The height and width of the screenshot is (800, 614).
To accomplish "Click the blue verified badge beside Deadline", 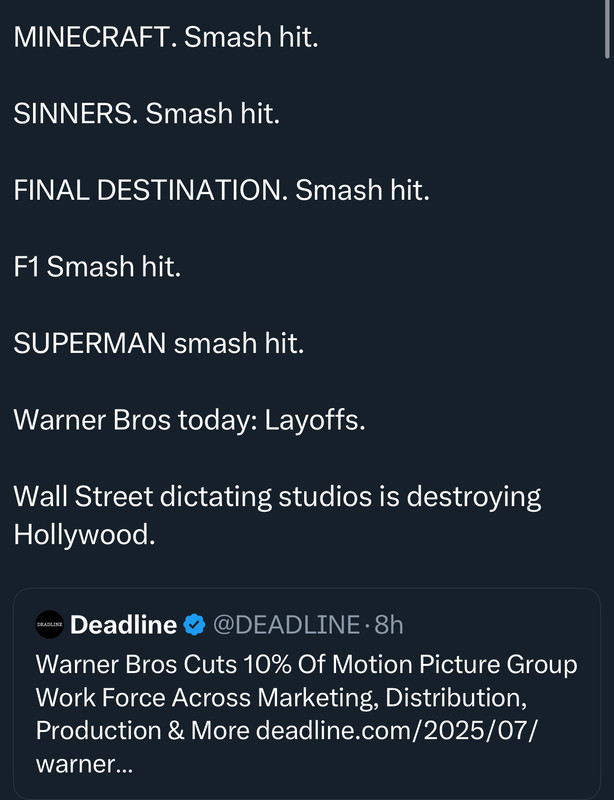I will click(x=194, y=624).
